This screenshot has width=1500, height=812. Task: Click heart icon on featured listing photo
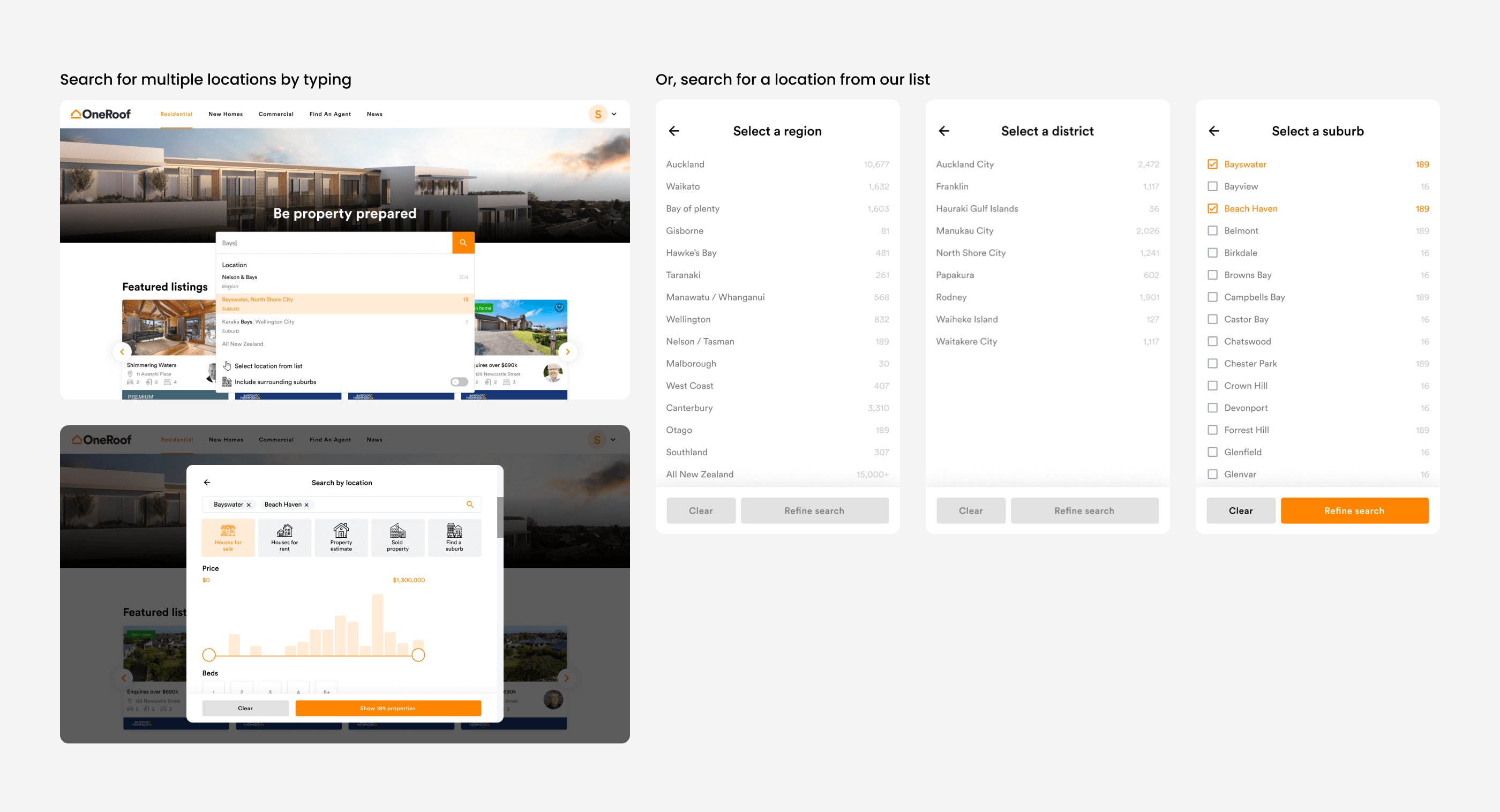(x=559, y=307)
